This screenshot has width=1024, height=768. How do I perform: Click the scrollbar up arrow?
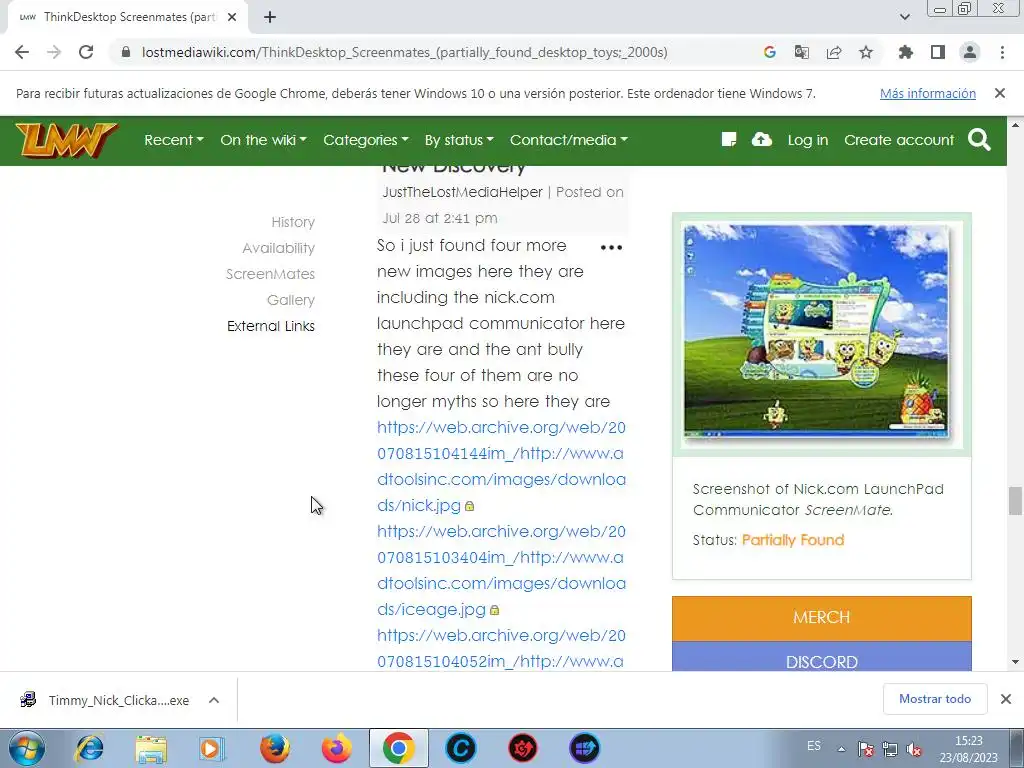pos(1015,125)
